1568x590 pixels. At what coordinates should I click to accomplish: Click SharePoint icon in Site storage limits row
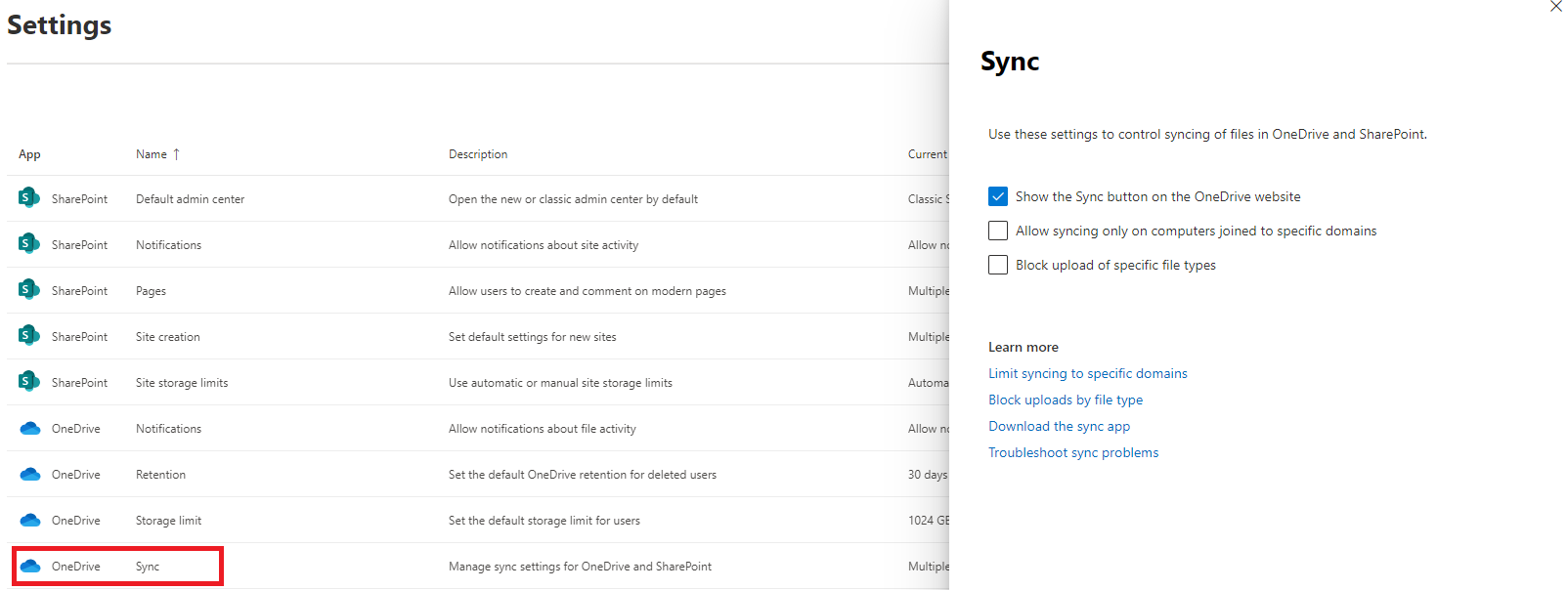click(x=29, y=381)
